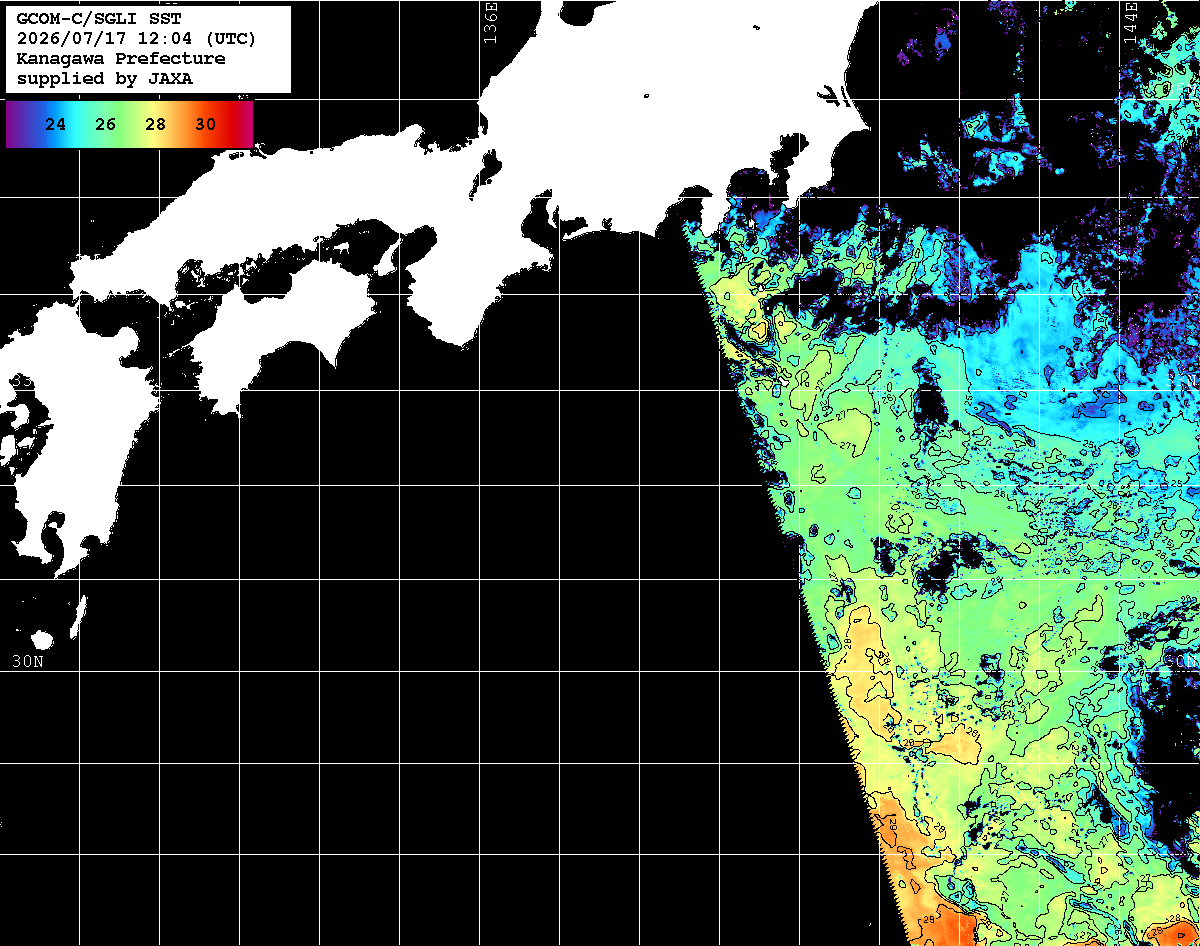Click the 26 value on the color scale
Image resolution: width=1200 pixels, height=946 pixels.
[x=106, y=125]
